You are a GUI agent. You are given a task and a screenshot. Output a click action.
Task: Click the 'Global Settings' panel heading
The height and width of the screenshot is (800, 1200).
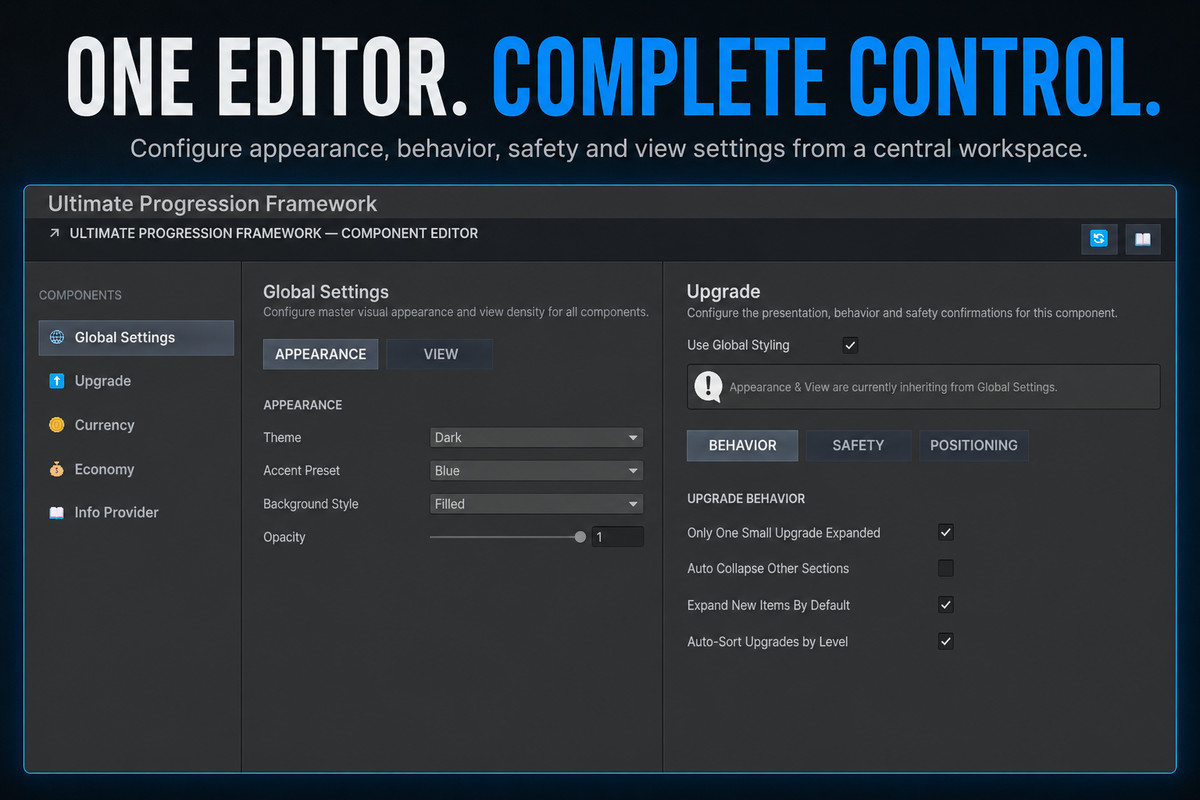click(326, 292)
